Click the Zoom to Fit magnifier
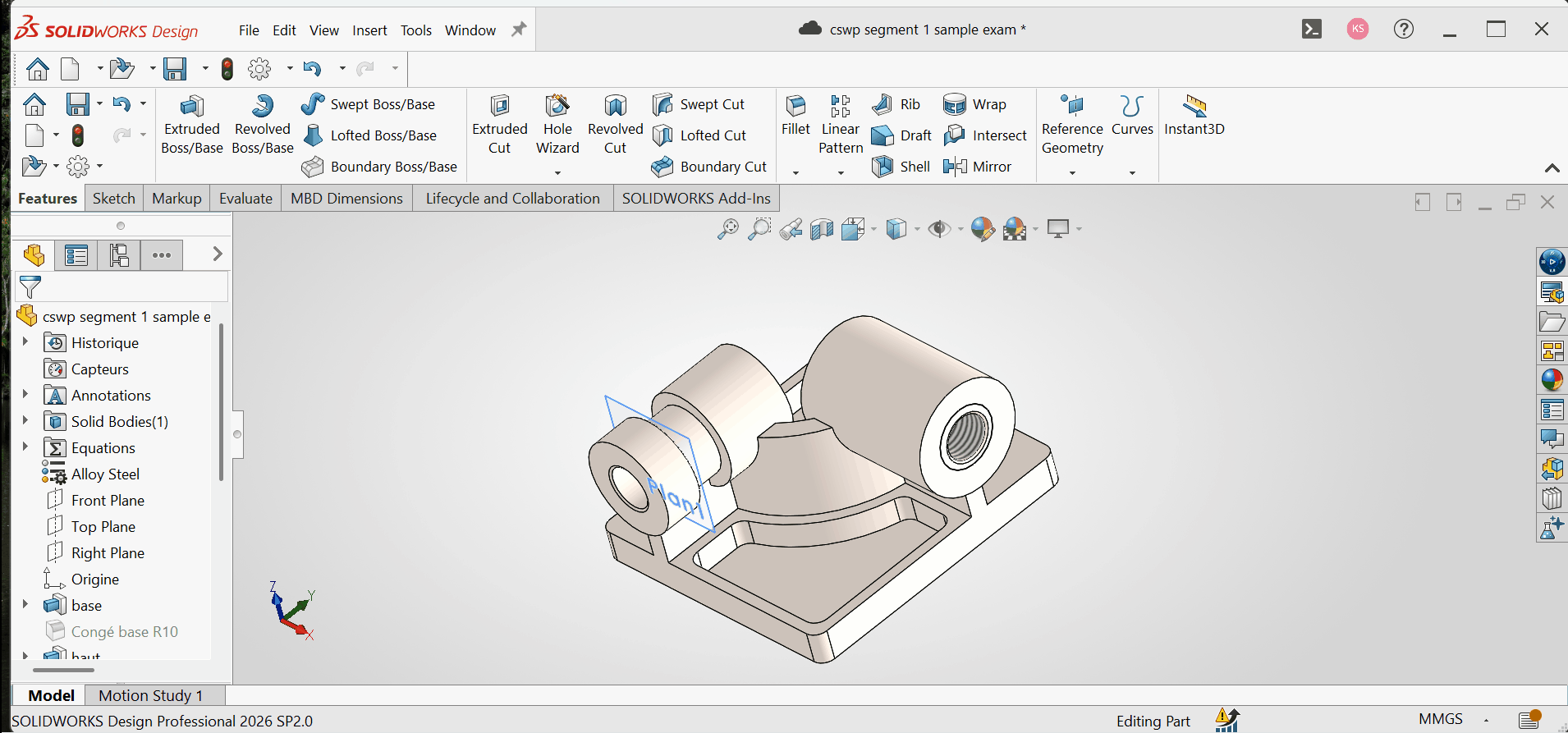 click(x=727, y=229)
